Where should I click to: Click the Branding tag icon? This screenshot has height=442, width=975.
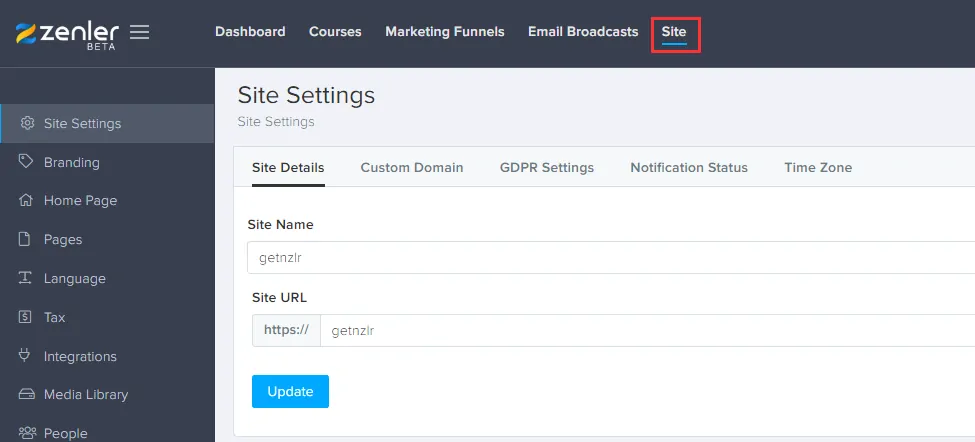(27, 162)
